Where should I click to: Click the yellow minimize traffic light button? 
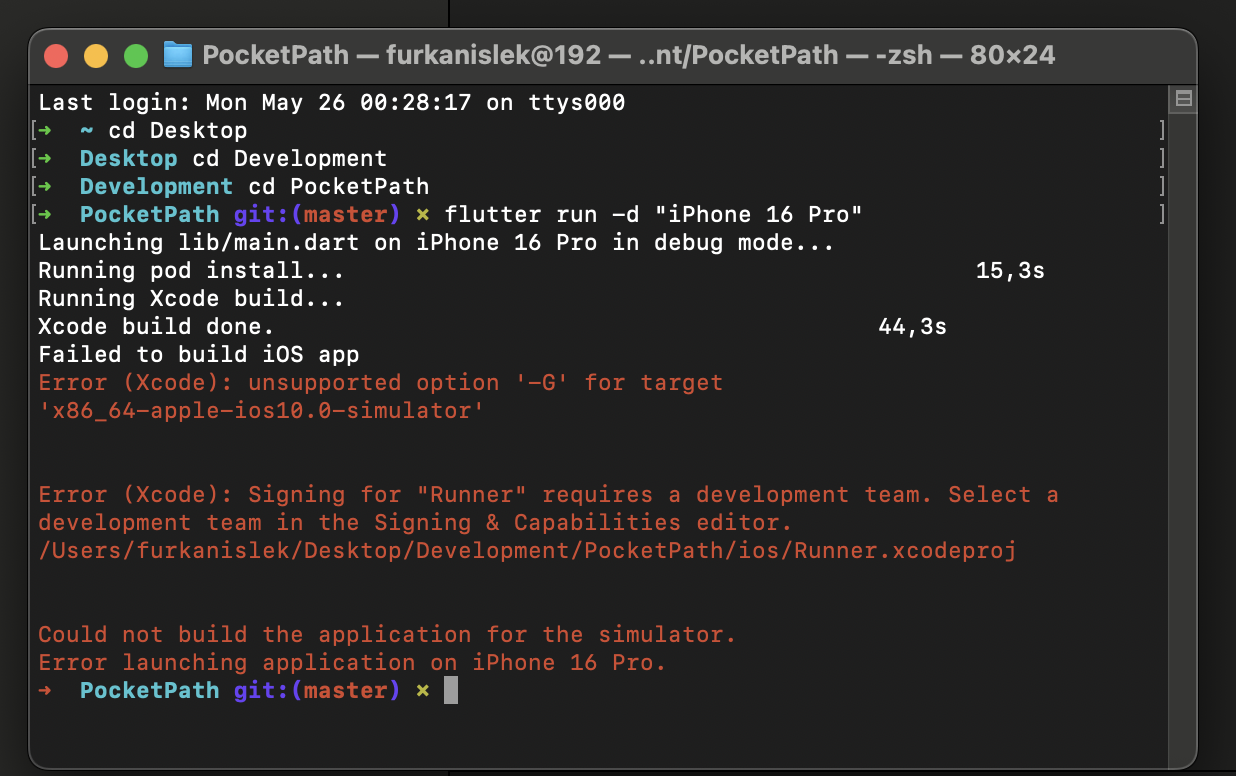click(x=96, y=56)
